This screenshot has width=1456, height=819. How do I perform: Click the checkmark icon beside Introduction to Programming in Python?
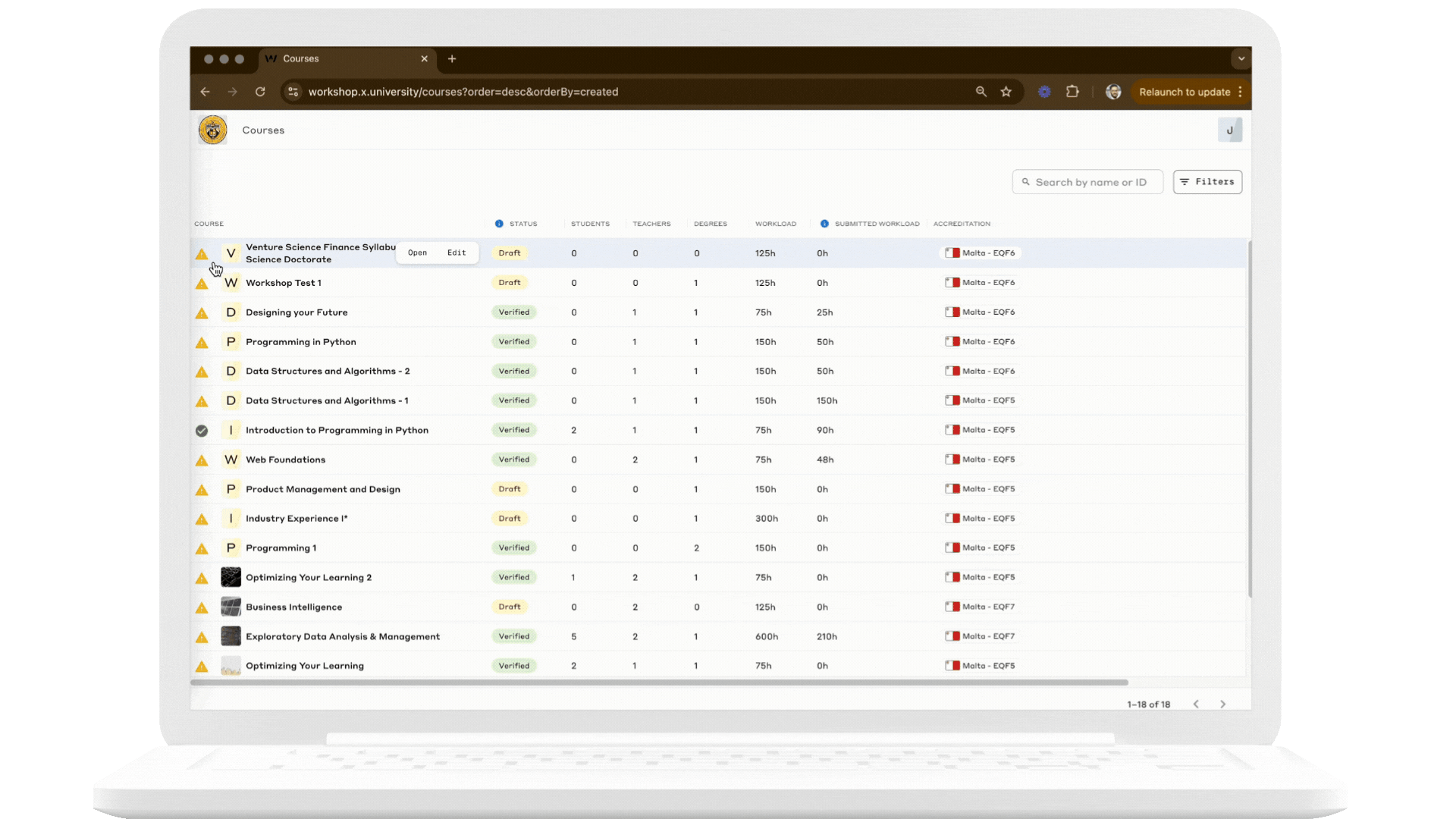(x=202, y=430)
